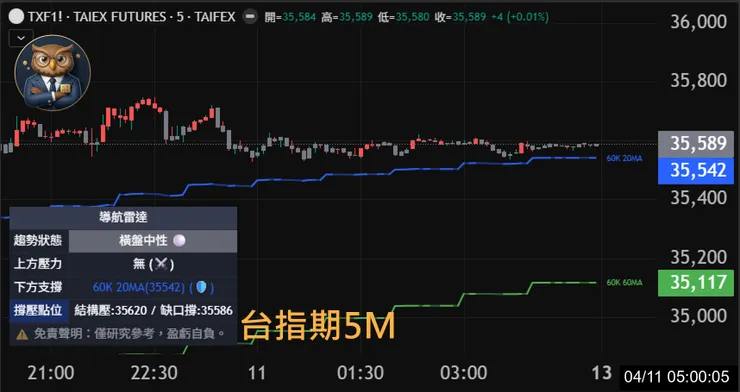
Task: Click the 開=35,584 open value
Action: 290,17
